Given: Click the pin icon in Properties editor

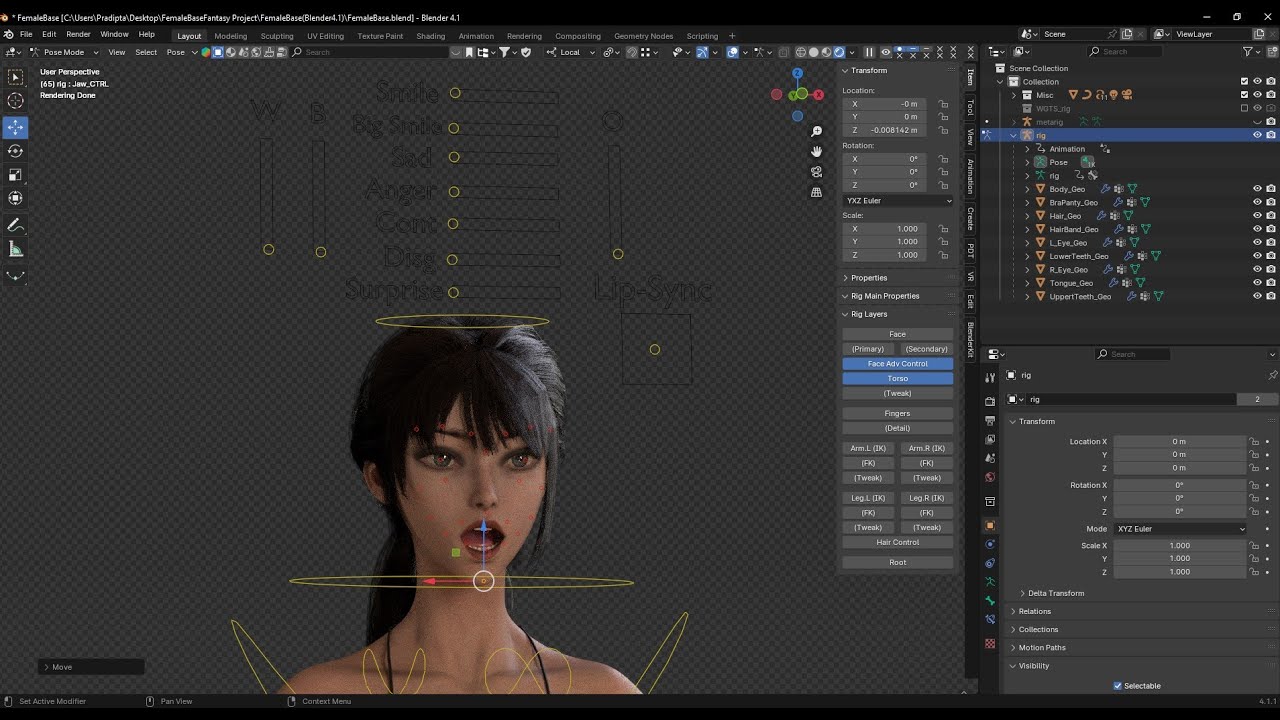Looking at the screenshot, I should point(1271,375).
